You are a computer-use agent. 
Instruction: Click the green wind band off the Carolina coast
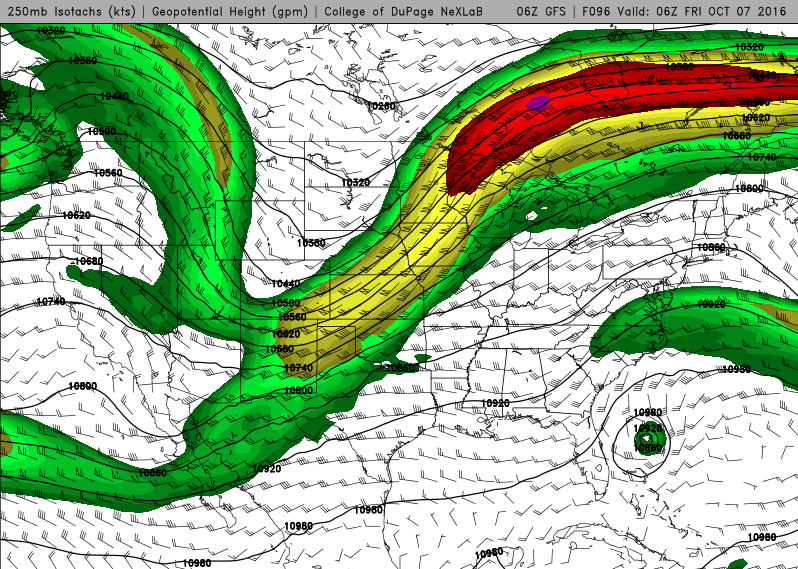tap(680, 320)
